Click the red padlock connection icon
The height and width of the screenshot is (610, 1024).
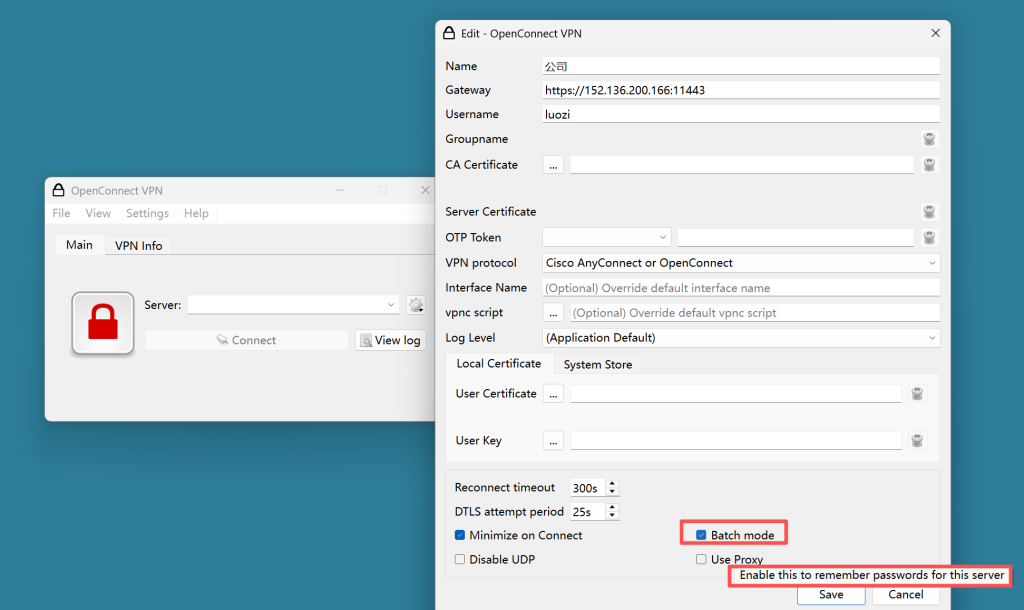click(102, 323)
